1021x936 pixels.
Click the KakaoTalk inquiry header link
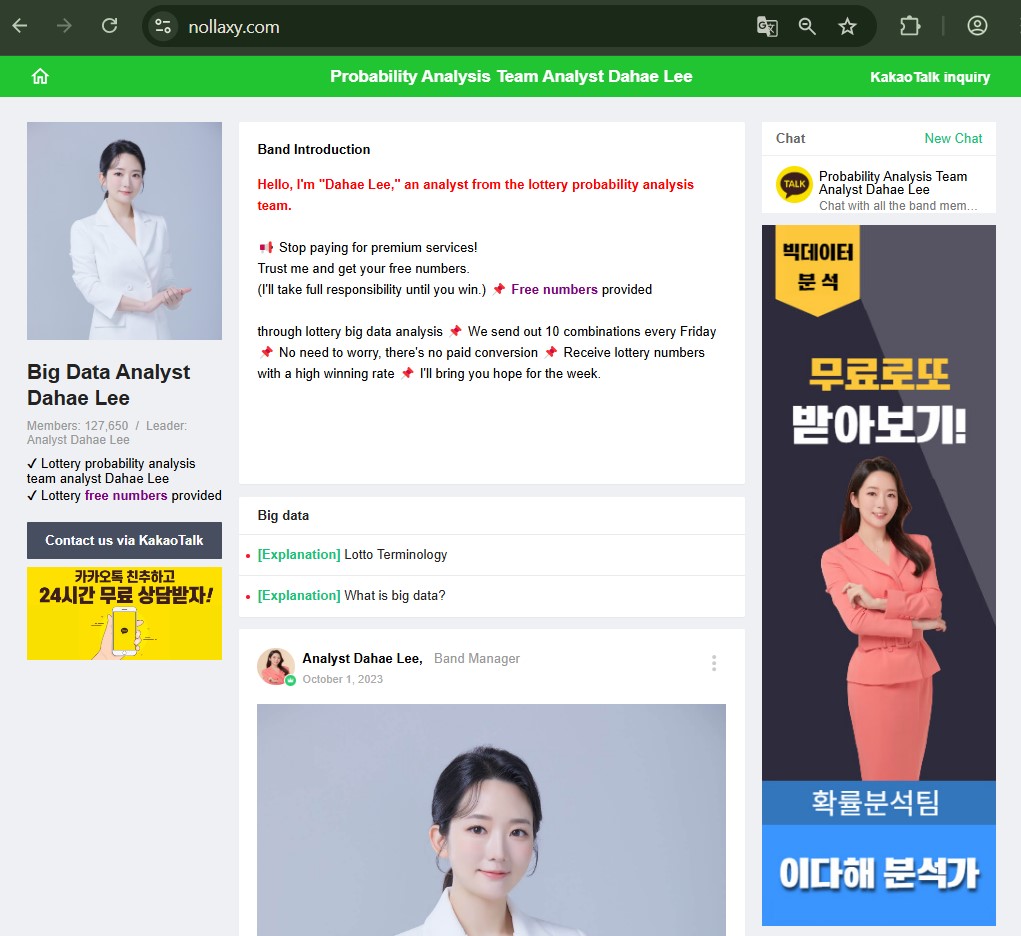(x=929, y=77)
